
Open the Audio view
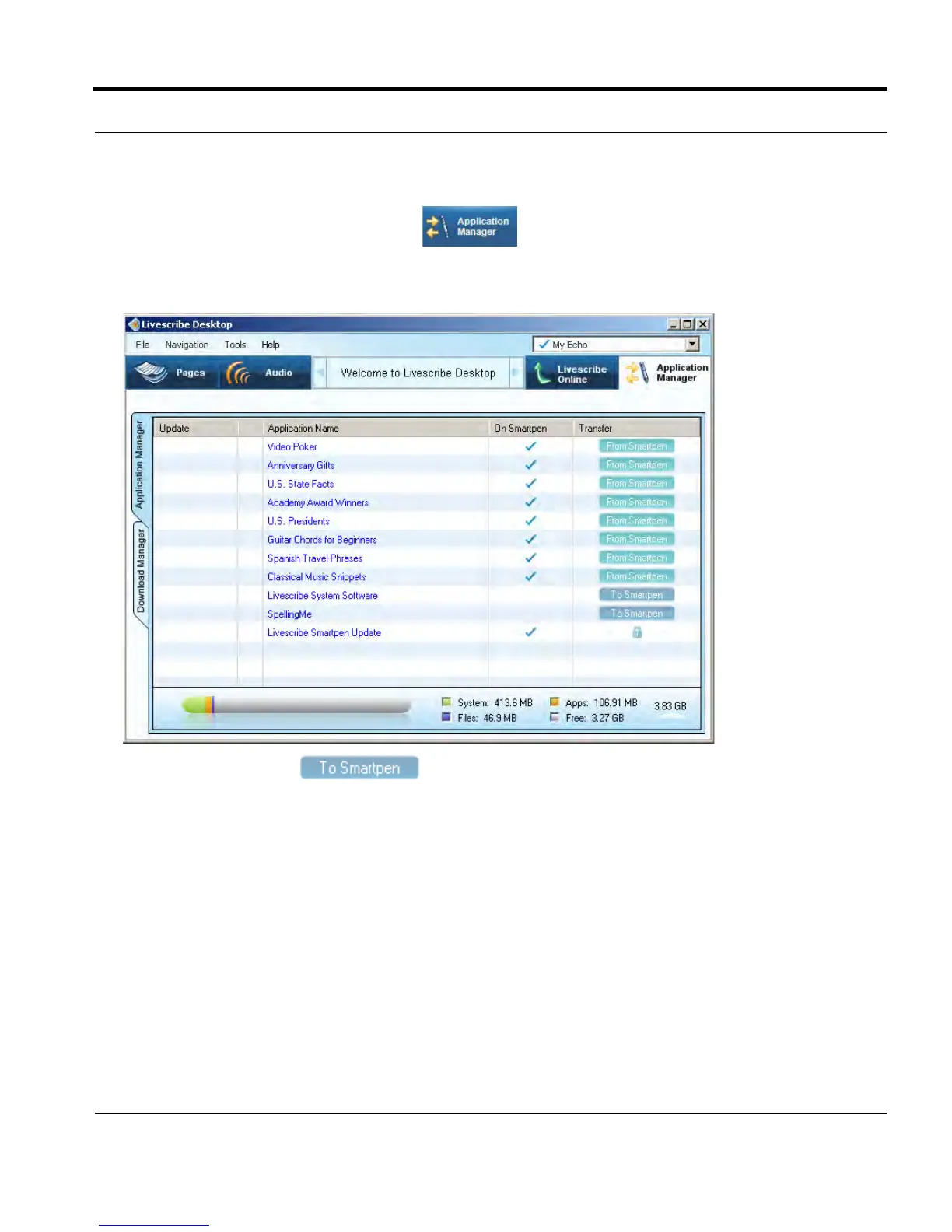264,373
